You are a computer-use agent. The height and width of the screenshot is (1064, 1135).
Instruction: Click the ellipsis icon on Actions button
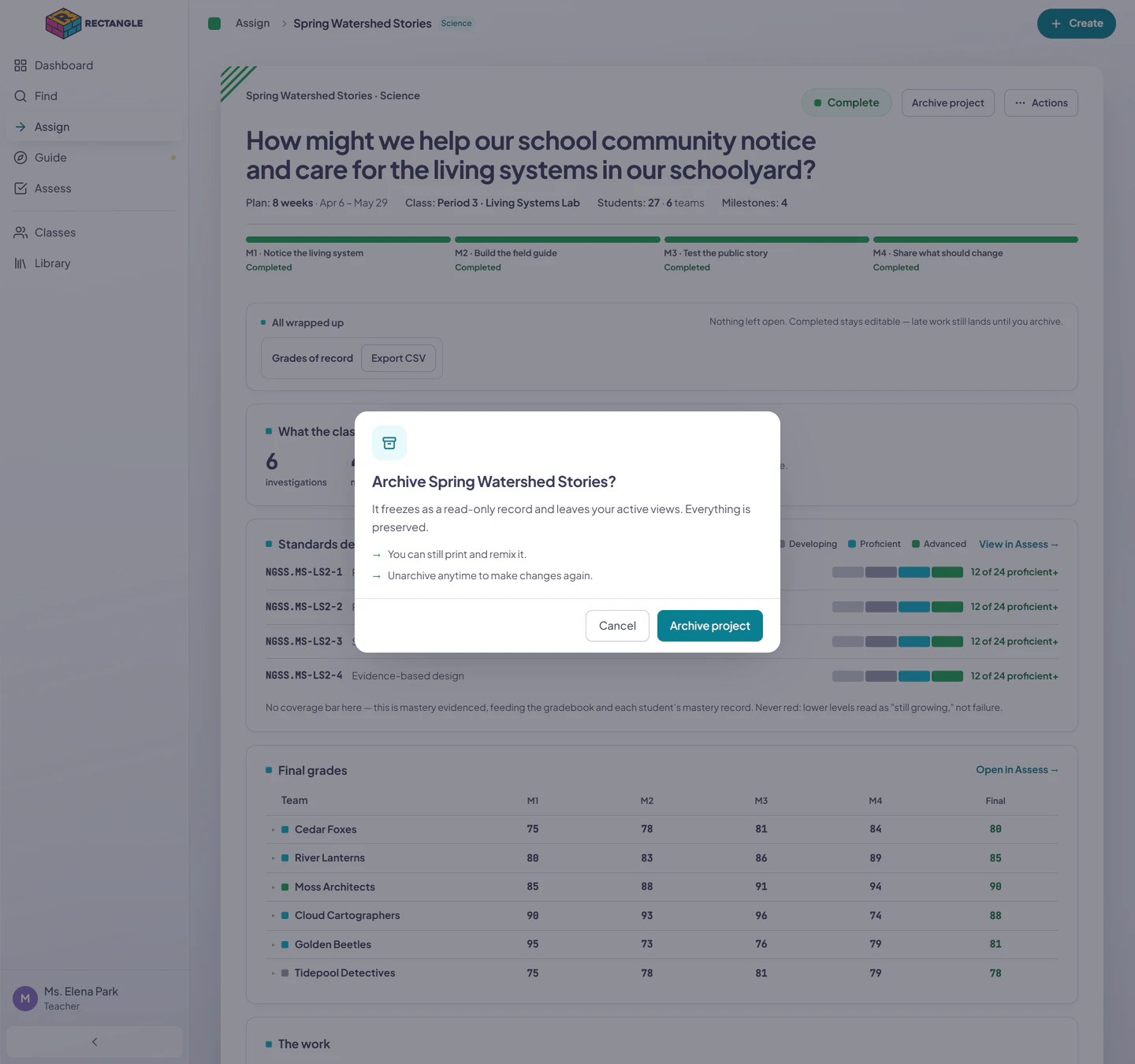(1021, 103)
